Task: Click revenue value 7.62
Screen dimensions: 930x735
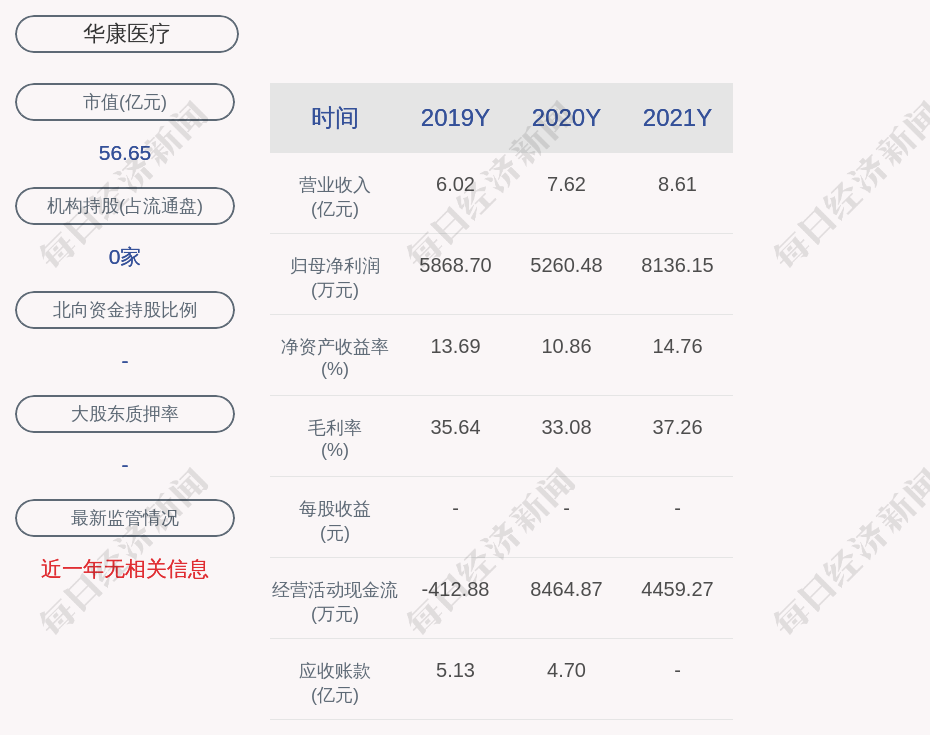Action: pos(566,184)
